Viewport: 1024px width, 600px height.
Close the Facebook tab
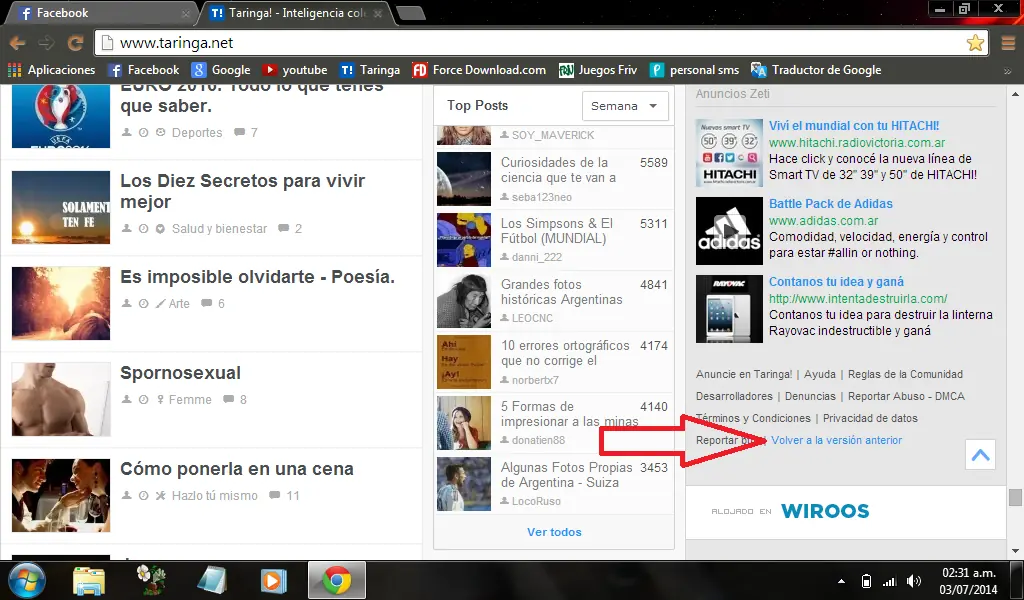coord(185,14)
